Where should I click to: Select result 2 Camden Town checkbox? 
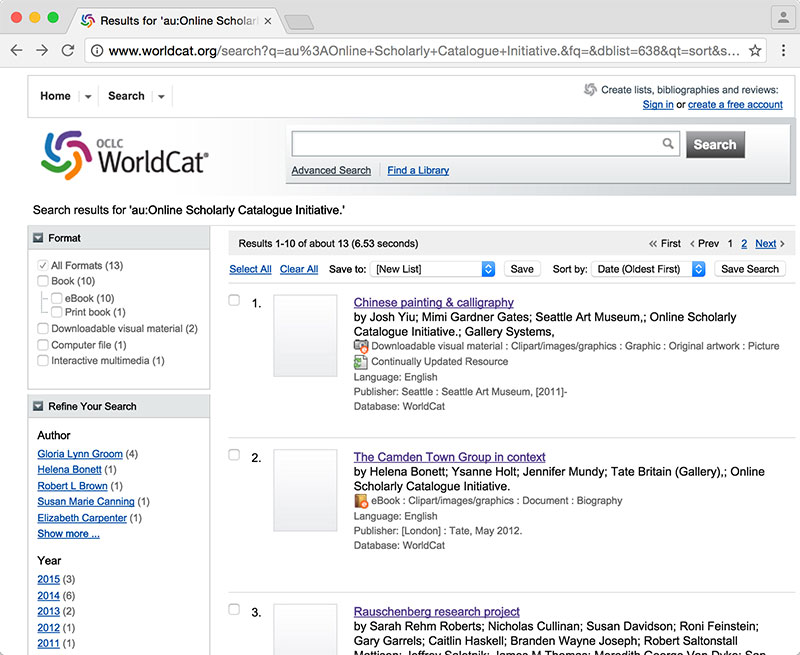click(x=234, y=455)
